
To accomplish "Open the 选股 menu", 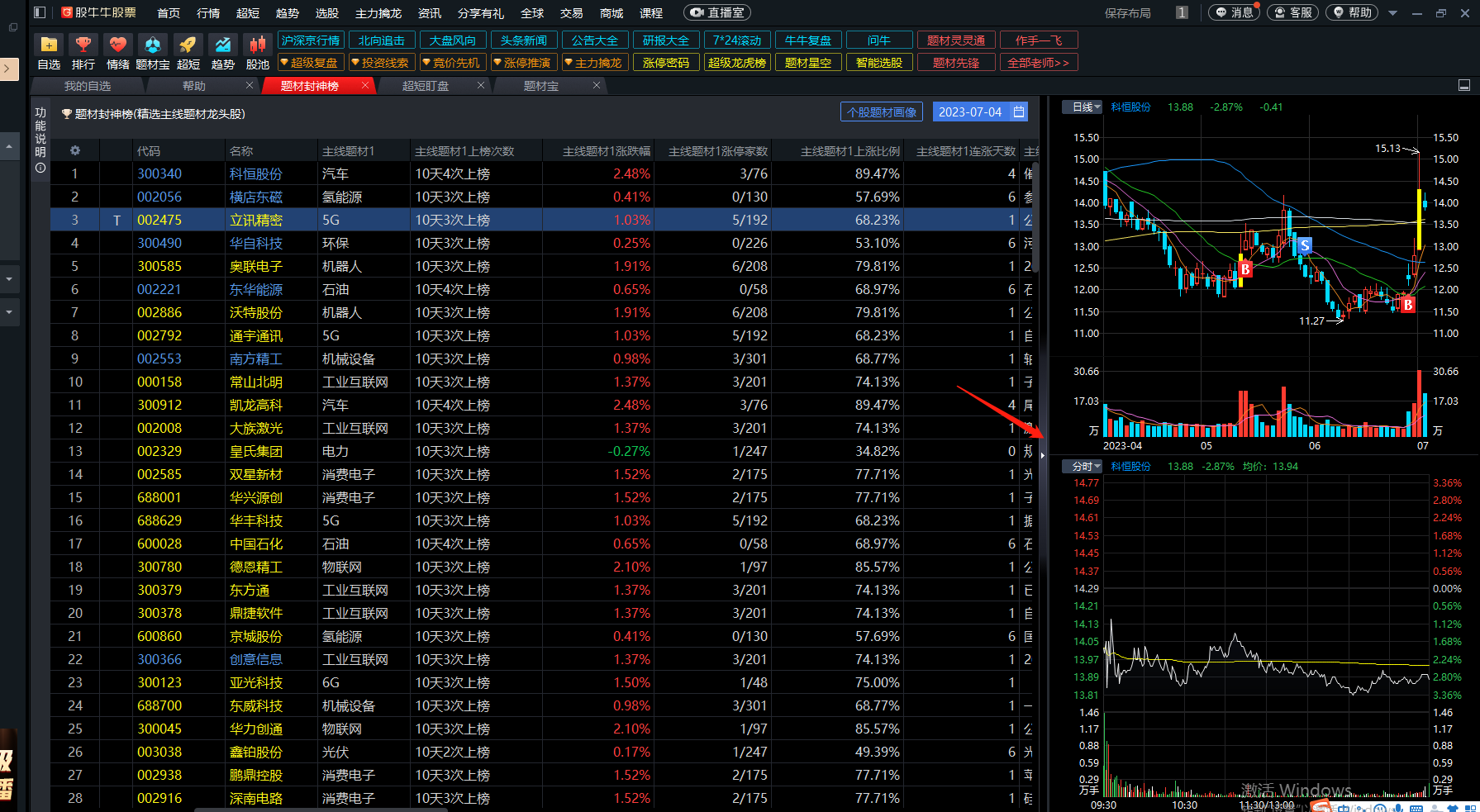I will tap(327, 12).
